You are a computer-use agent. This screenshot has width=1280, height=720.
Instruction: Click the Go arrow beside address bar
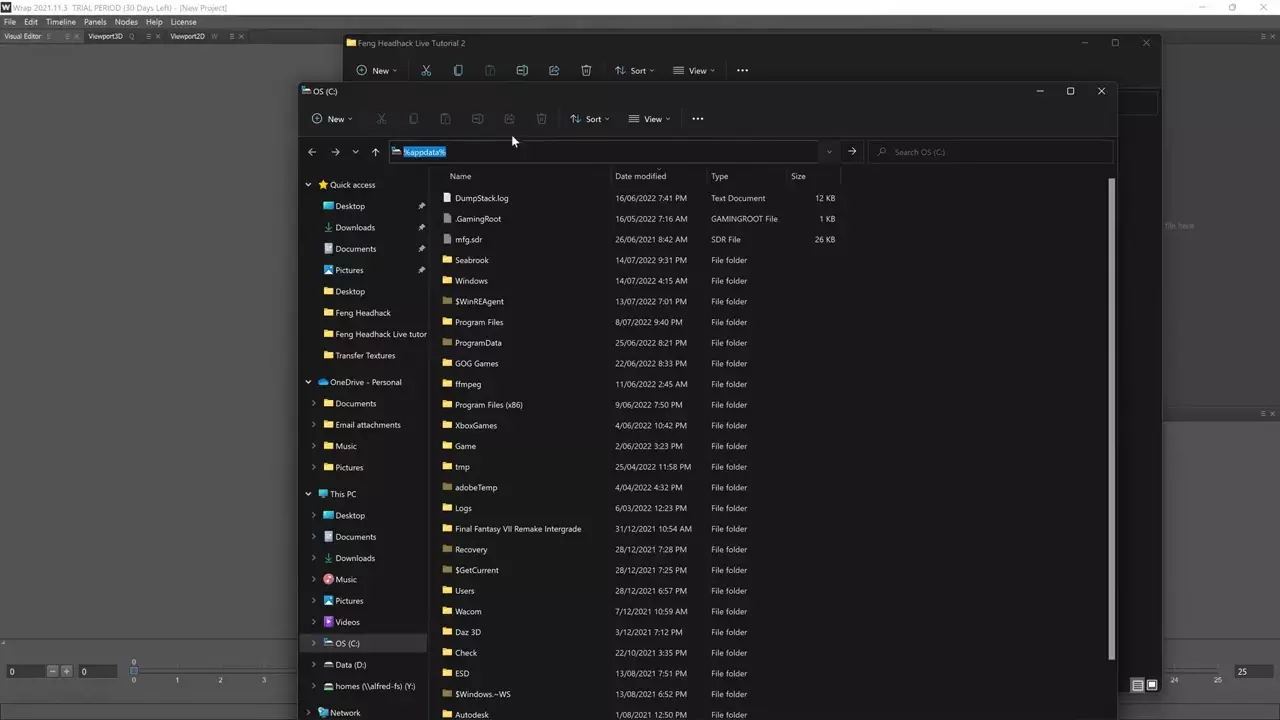click(852, 152)
